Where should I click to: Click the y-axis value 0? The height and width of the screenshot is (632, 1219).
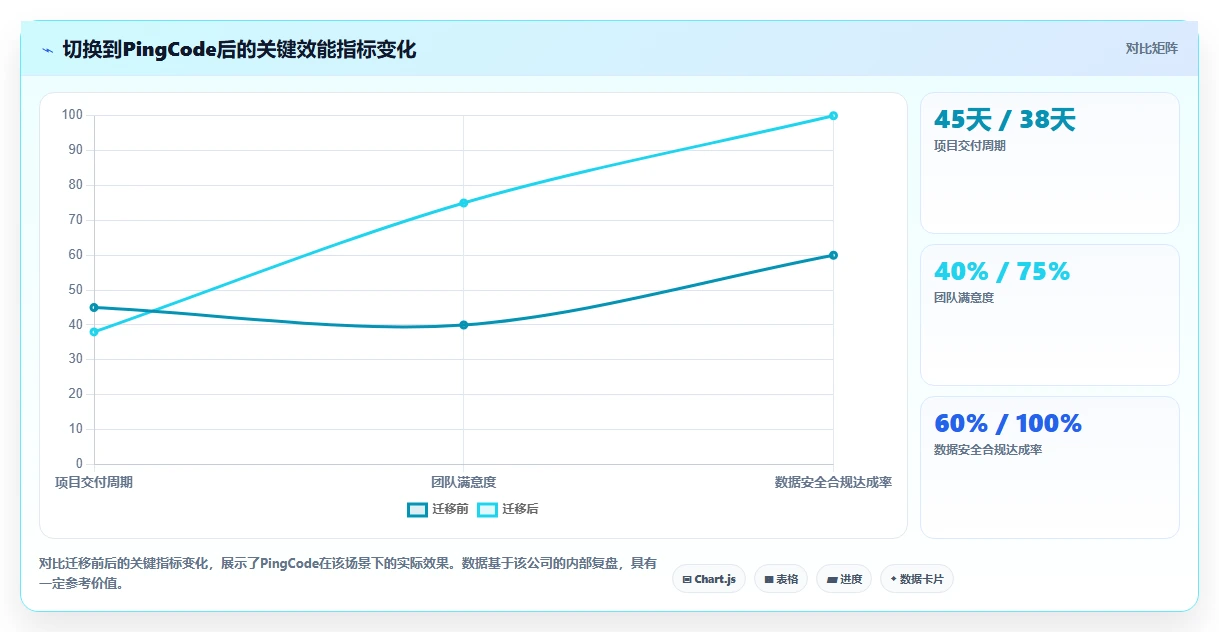pyautogui.click(x=79, y=464)
